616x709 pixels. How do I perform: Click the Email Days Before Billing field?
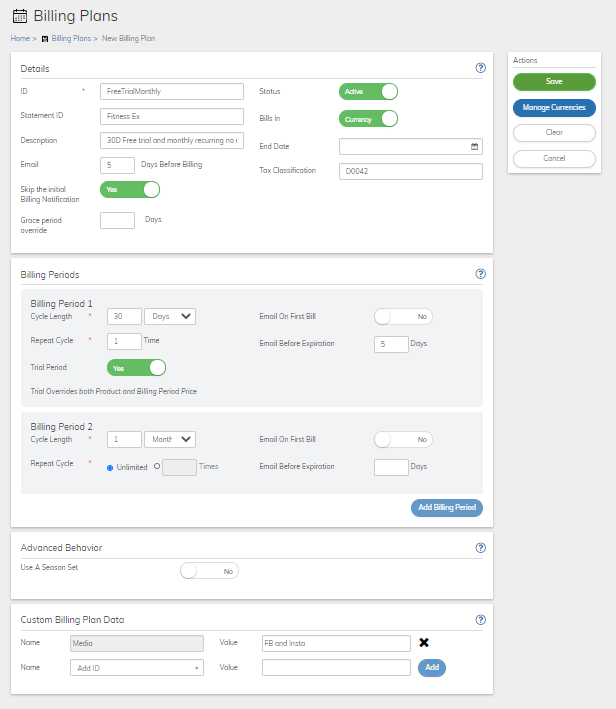pyautogui.click(x=117, y=165)
